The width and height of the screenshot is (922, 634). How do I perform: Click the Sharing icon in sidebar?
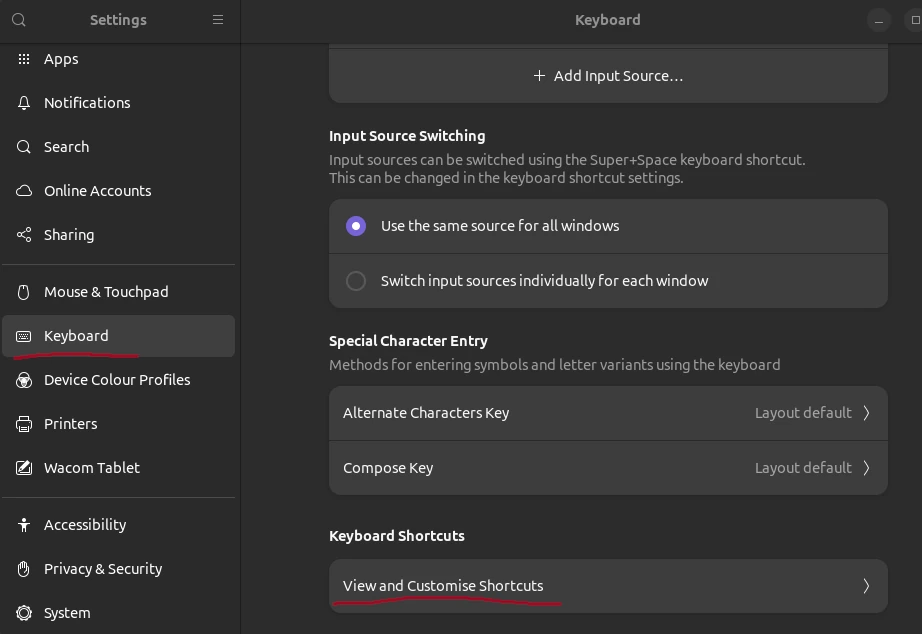(x=24, y=235)
